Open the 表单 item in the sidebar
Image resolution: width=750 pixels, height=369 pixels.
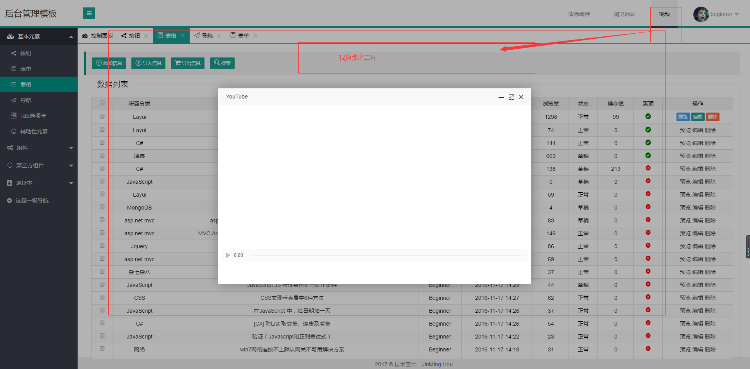39,69
